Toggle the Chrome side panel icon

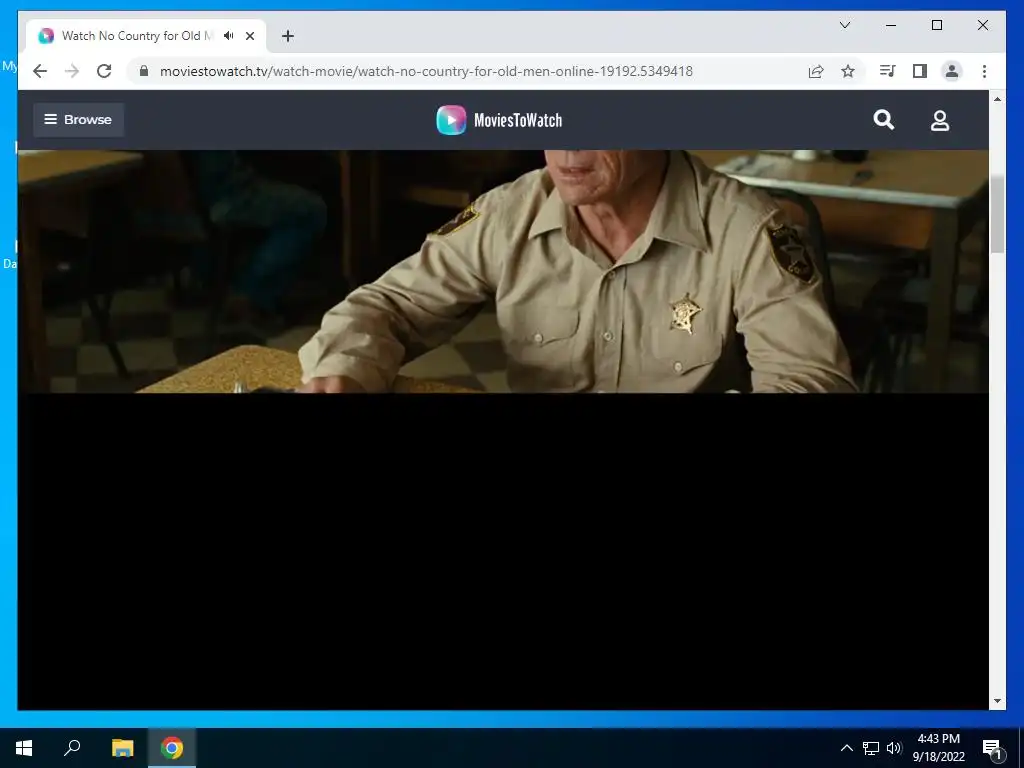click(920, 71)
